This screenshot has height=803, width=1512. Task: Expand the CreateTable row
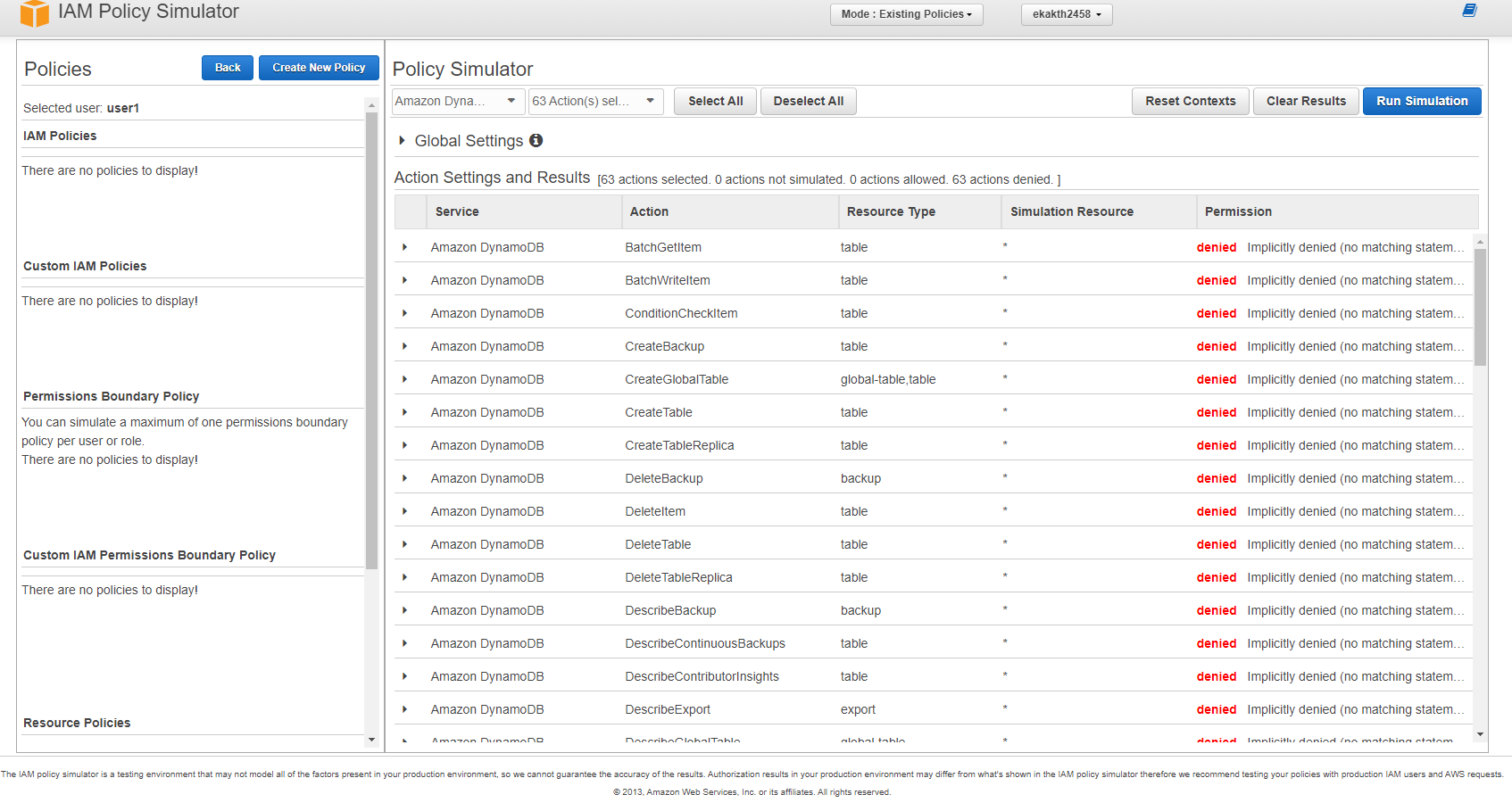(x=404, y=412)
